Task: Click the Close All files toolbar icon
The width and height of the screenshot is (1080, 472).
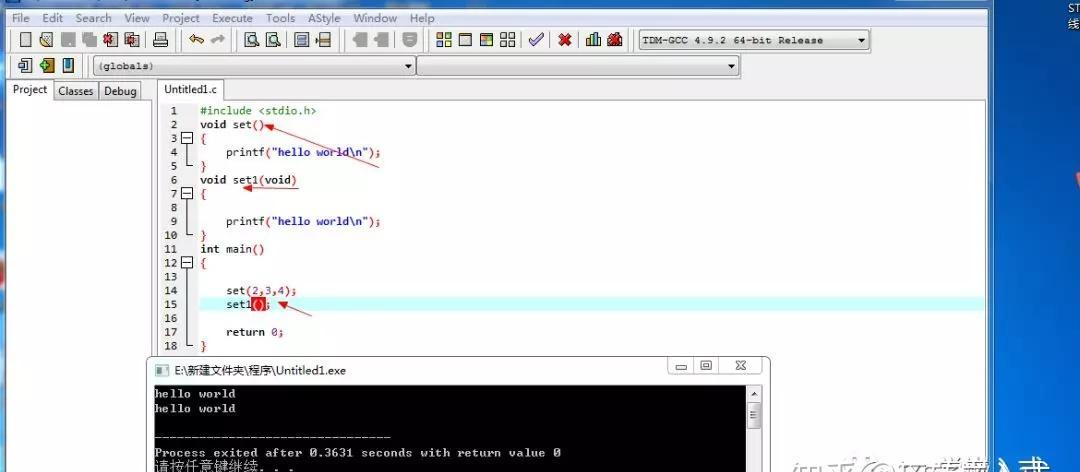Action: [x=132, y=40]
